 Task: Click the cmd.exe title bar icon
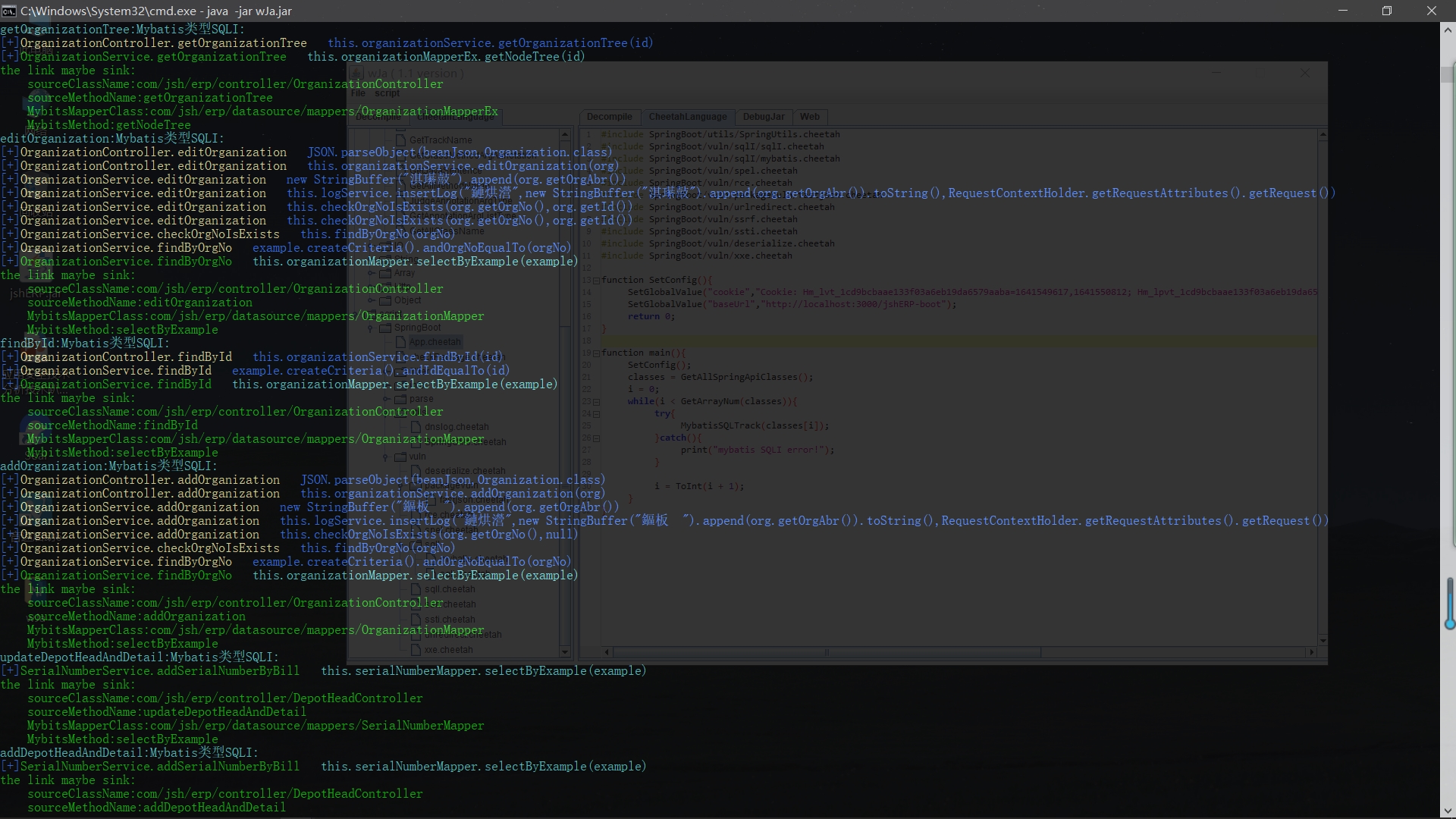(x=9, y=11)
